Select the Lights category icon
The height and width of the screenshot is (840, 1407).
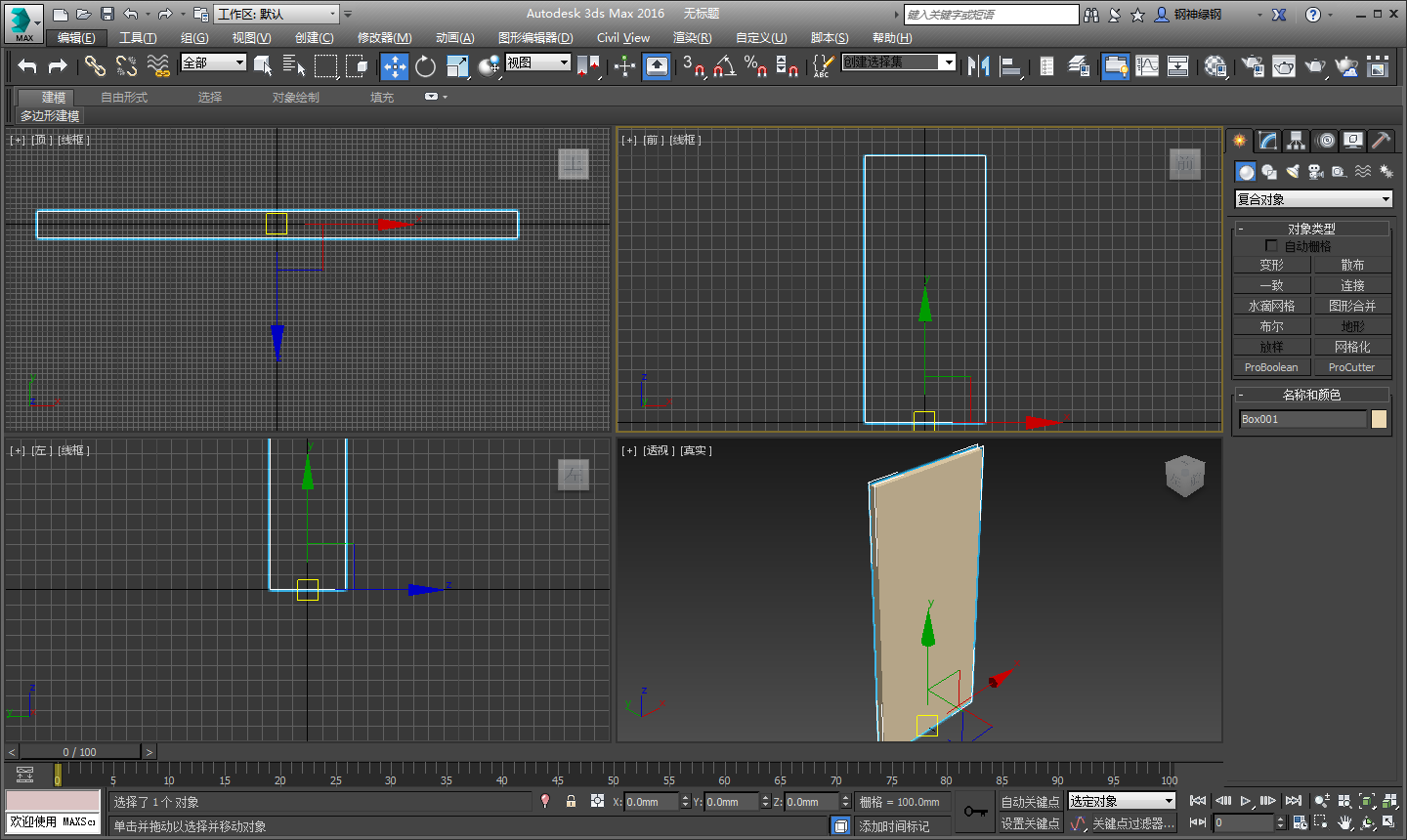[x=1293, y=172]
